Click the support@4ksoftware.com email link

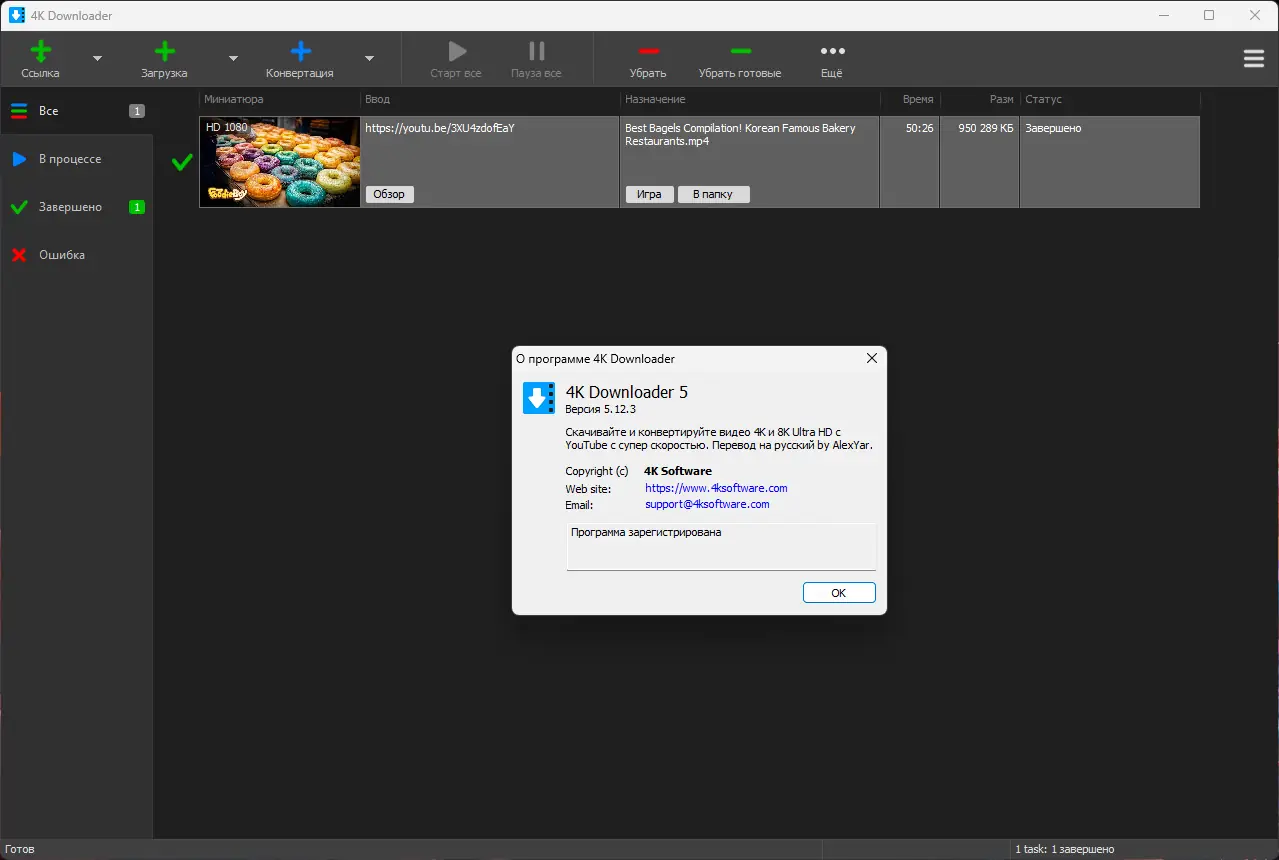(x=707, y=504)
